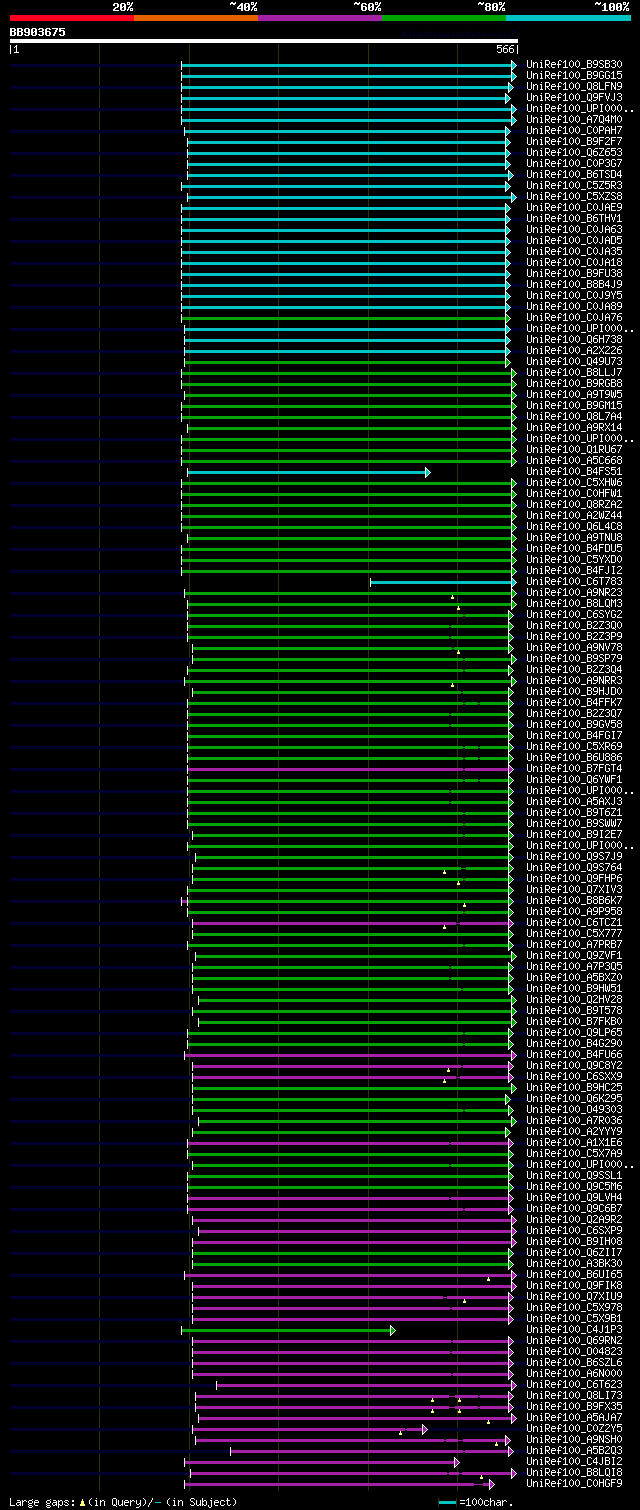Select the UniRef100_C0HGF9 label
The width and height of the screenshot is (640, 1510).
coord(575,1484)
